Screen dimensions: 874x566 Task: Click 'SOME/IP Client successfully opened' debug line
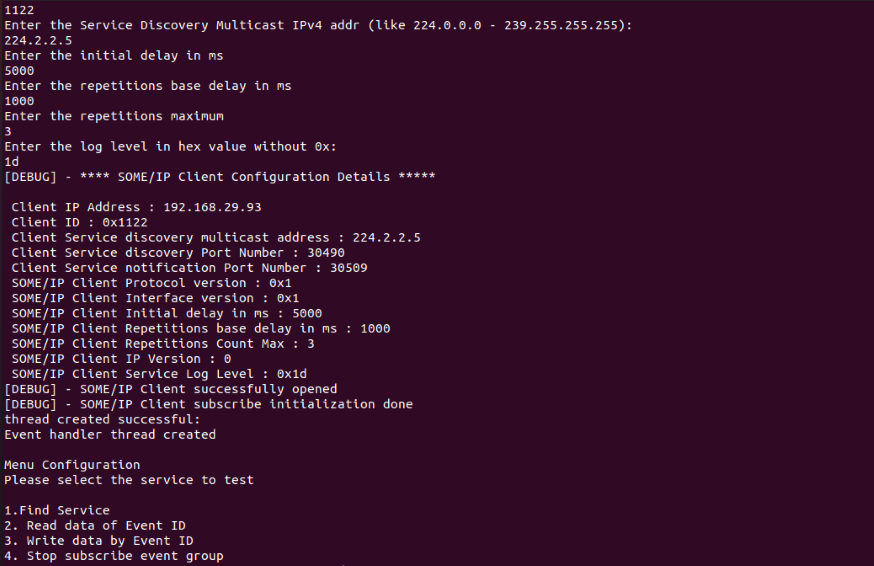171,389
